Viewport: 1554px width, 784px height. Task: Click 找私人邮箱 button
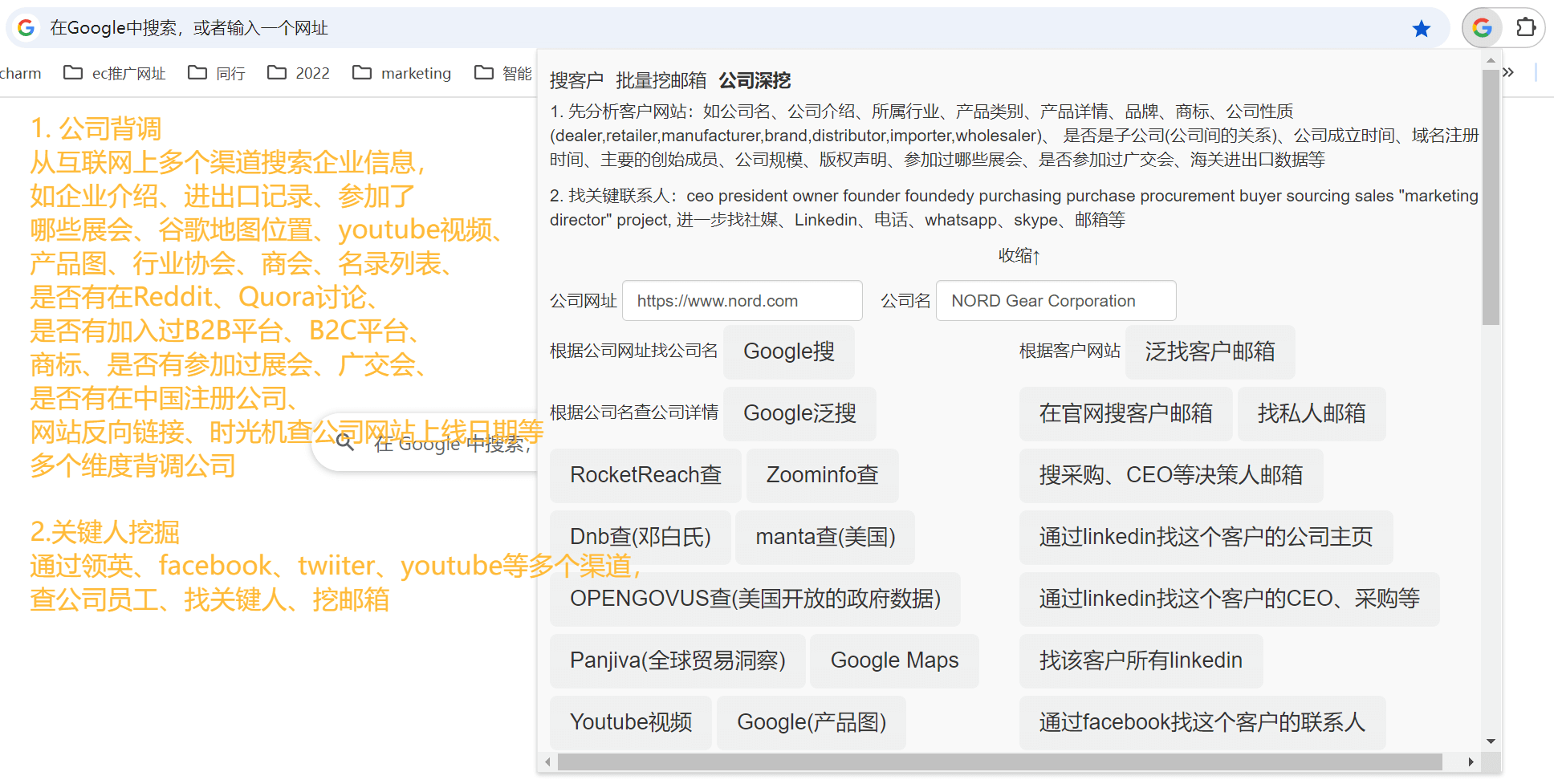pos(1312,413)
